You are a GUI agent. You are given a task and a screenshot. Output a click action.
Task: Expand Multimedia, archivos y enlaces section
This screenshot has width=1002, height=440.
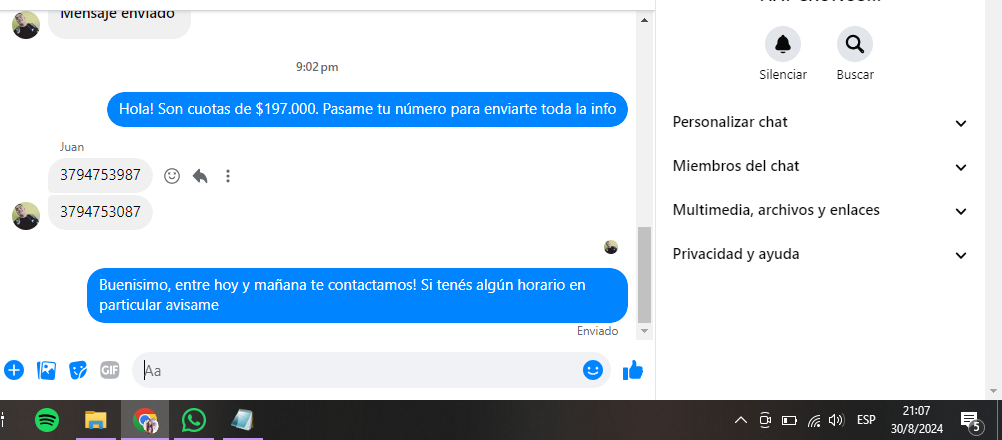pyautogui.click(x=820, y=210)
